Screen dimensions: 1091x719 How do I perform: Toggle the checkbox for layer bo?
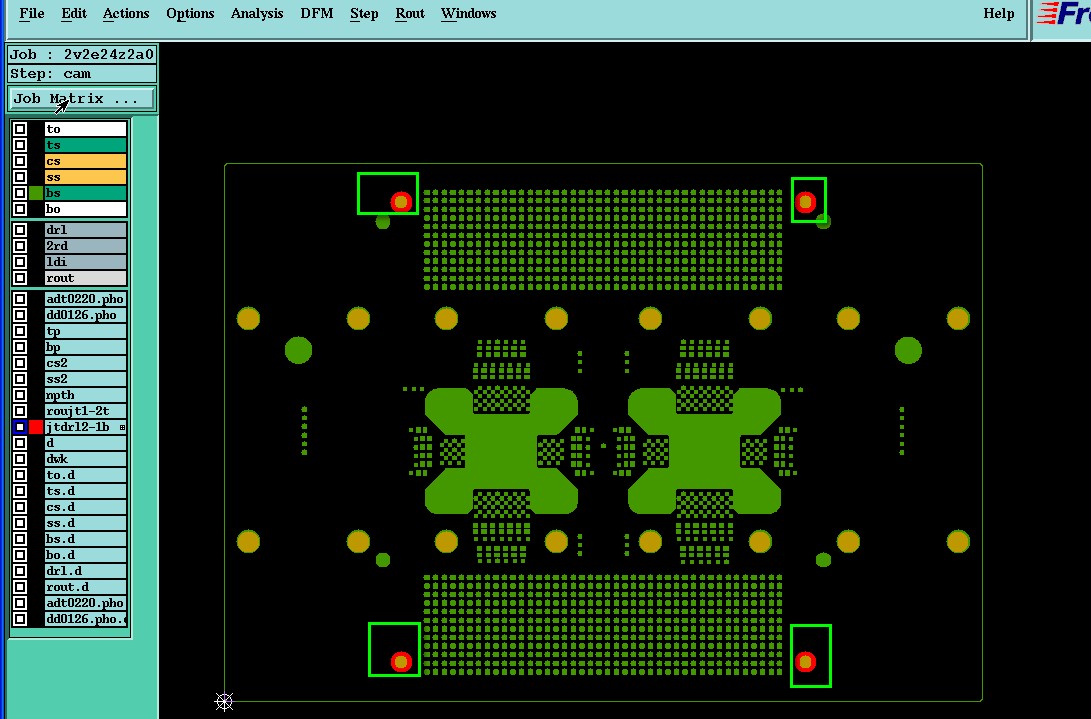click(20, 209)
